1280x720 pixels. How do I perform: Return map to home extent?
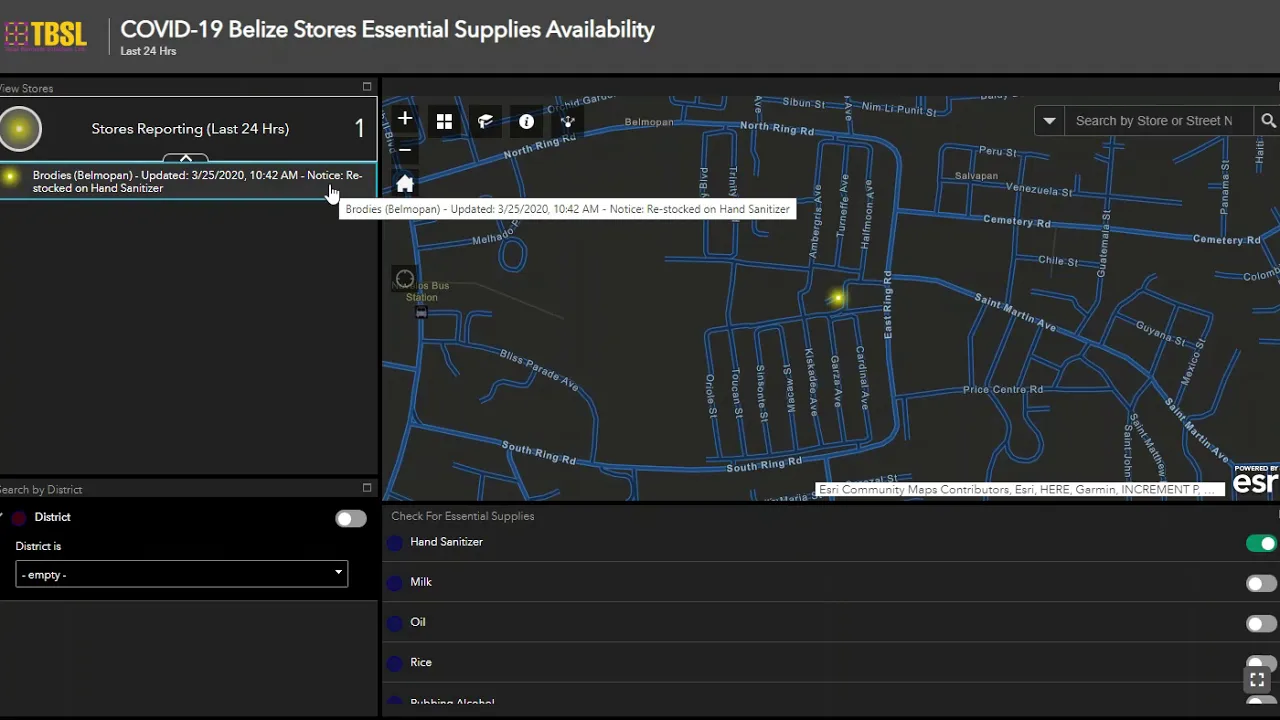pyautogui.click(x=404, y=183)
